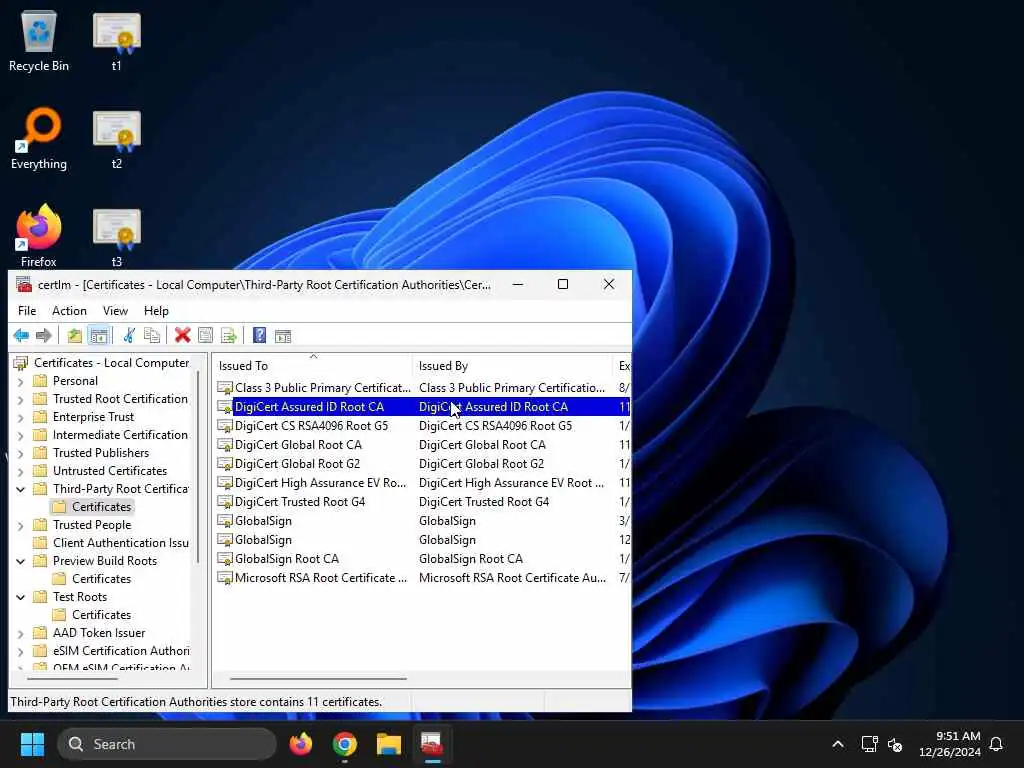Expand the AAD Token Issuer node
The width and height of the screenshot is (1024, 768).
tap(20, 633)
